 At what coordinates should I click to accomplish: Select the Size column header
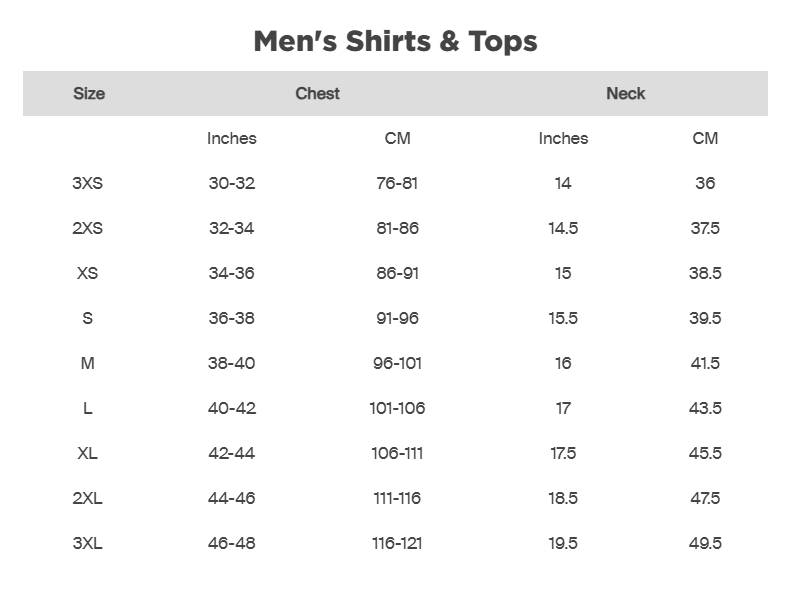[88, 94]
